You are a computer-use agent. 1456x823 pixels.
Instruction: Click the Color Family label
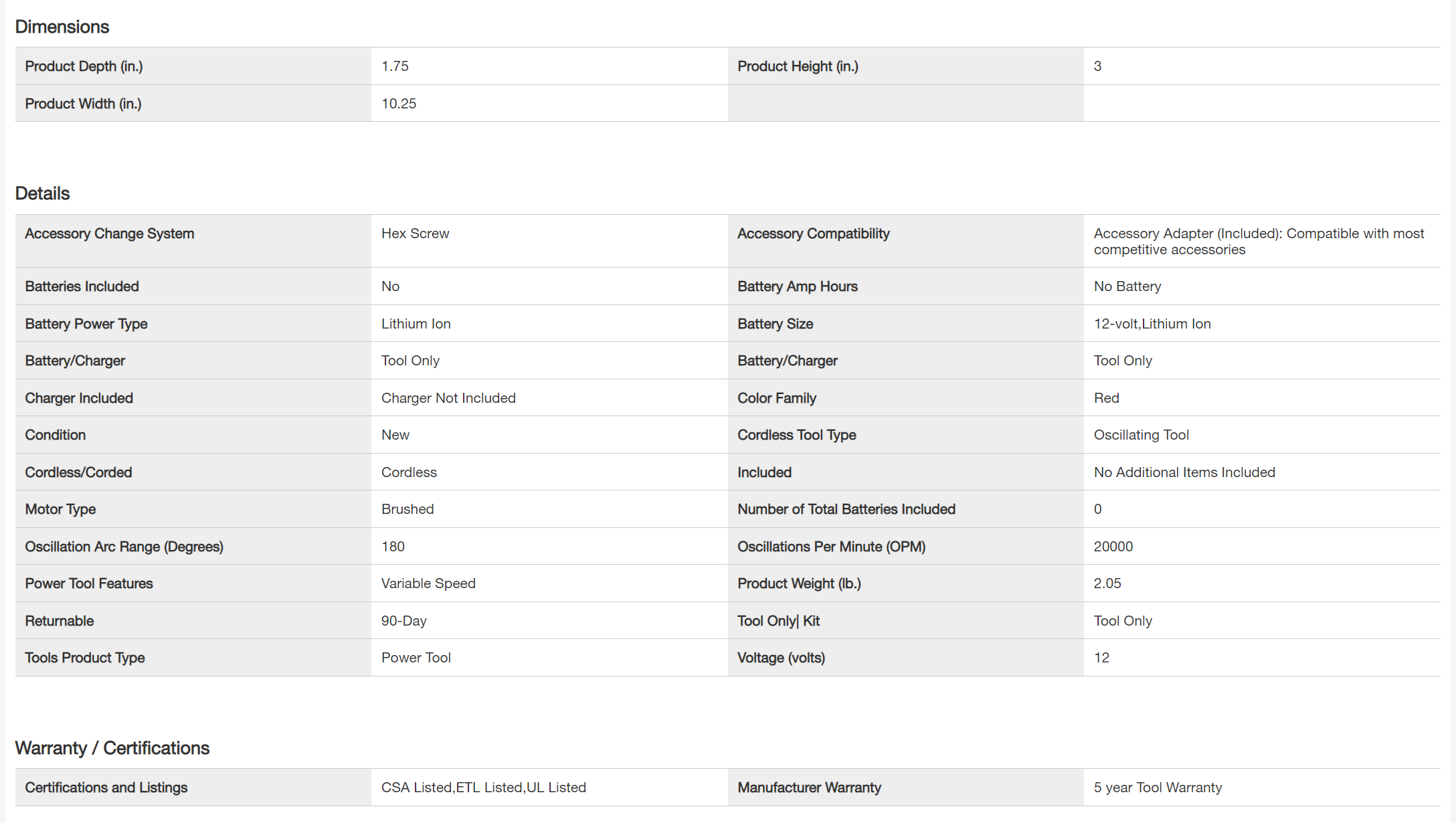click(776, 398)
